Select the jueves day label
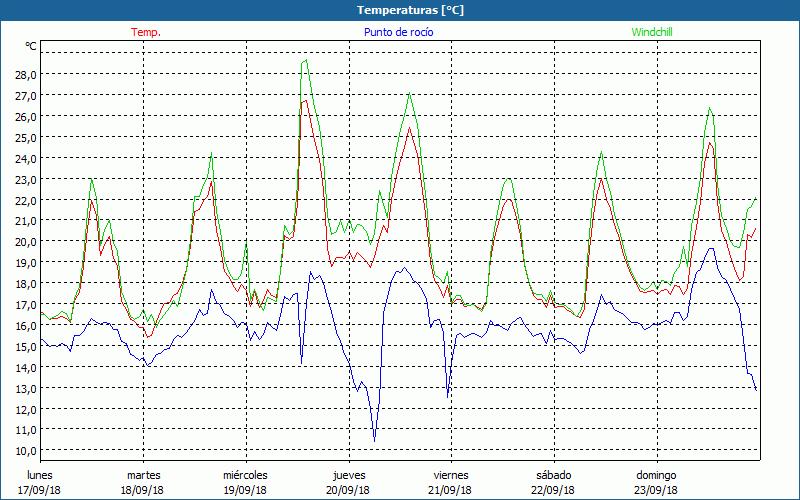The image size is (800, 500). pyautogui.click(x=349, y=474)
